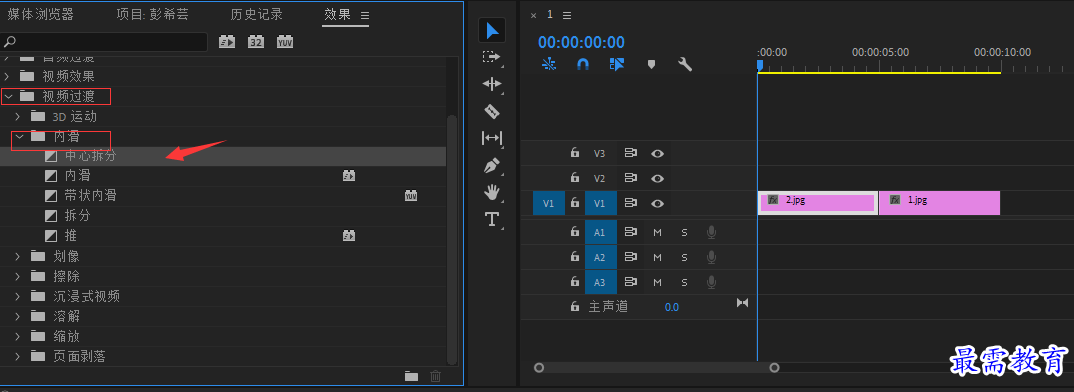Expand the 溶解 folder
The width and height of the screenshot is (1074, 392).
(18, 317)
